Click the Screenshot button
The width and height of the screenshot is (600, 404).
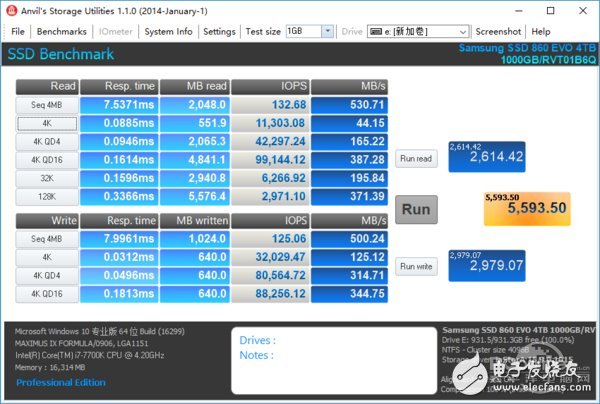pyautogui.click(x=498, y=32)
